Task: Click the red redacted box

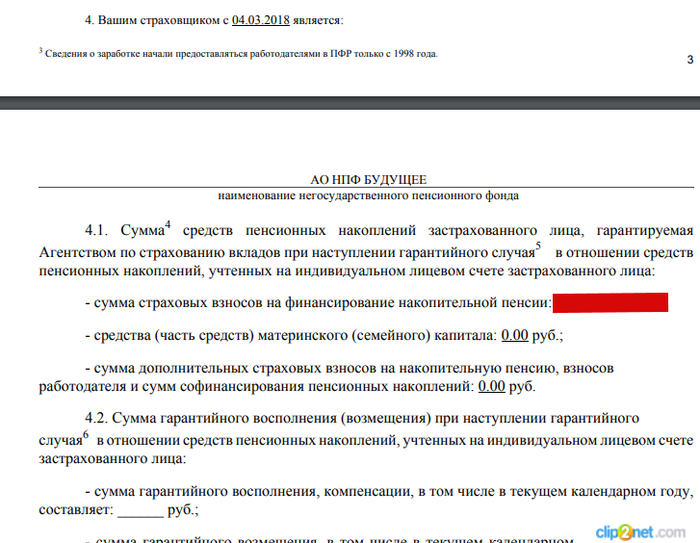Action: (610, 303)
